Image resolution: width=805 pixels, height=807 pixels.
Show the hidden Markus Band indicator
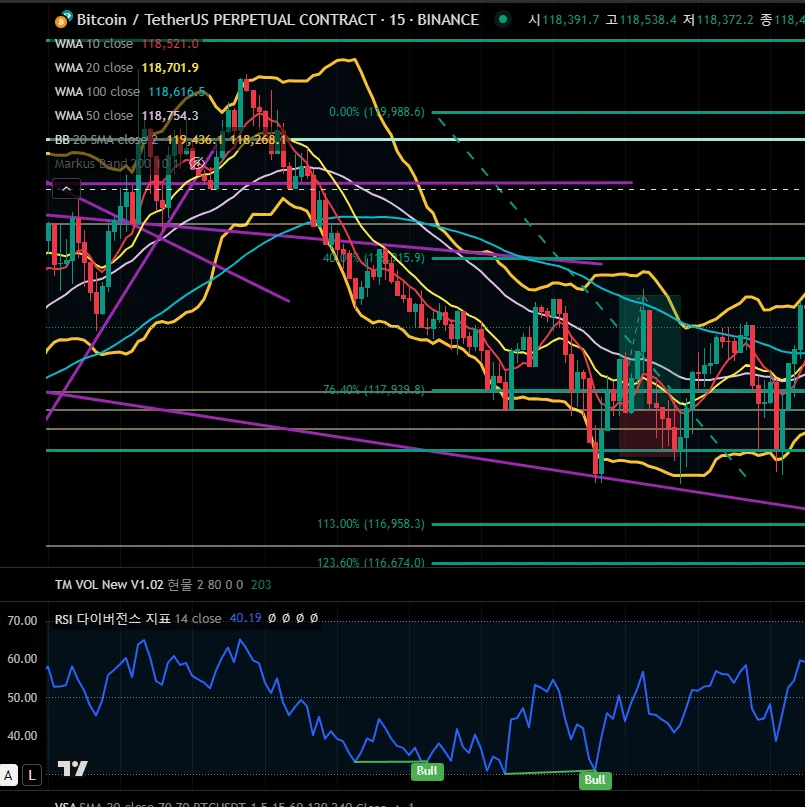coord(198,163)
